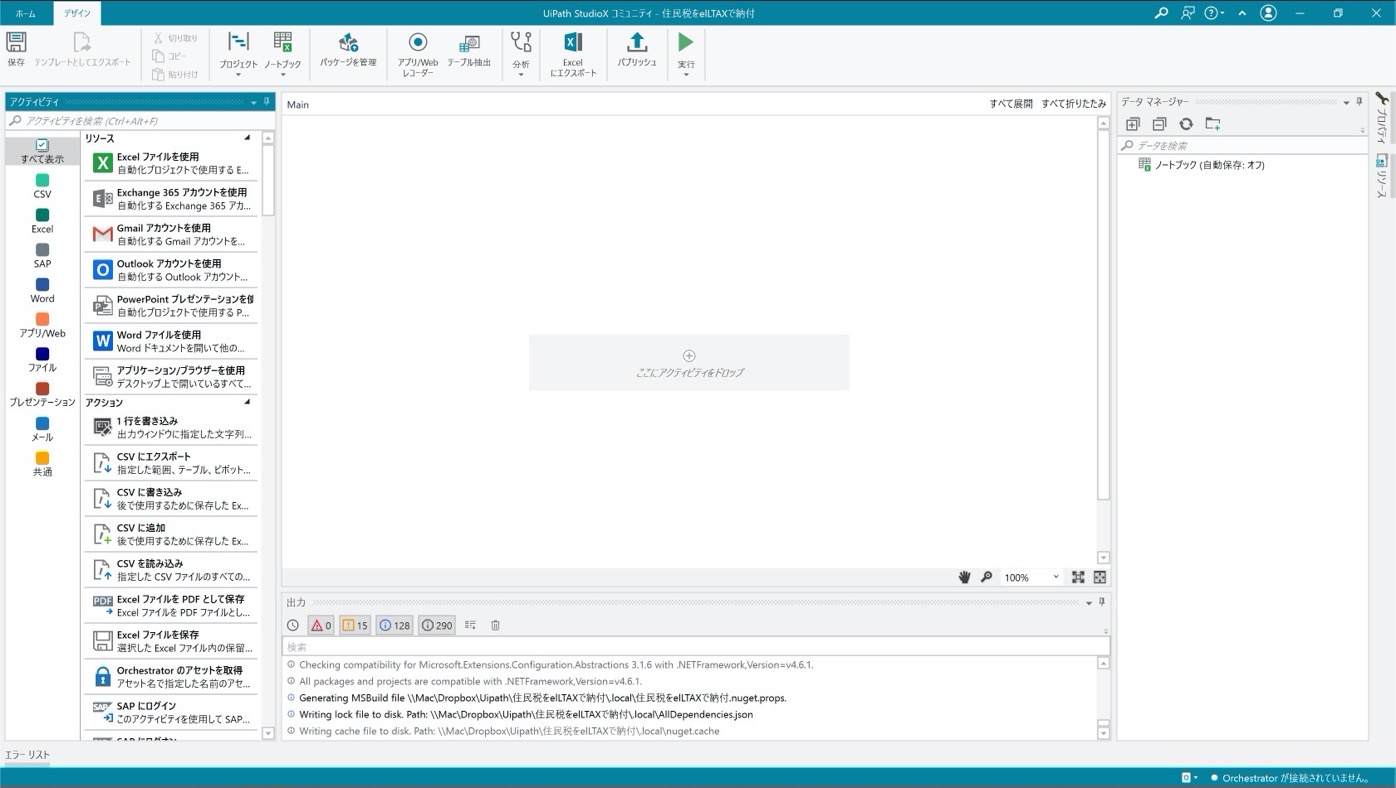Screen dimensions: 1396x788
Task: Filter activities by the アプリ/Web category
Action: click(x=42, y=325)
